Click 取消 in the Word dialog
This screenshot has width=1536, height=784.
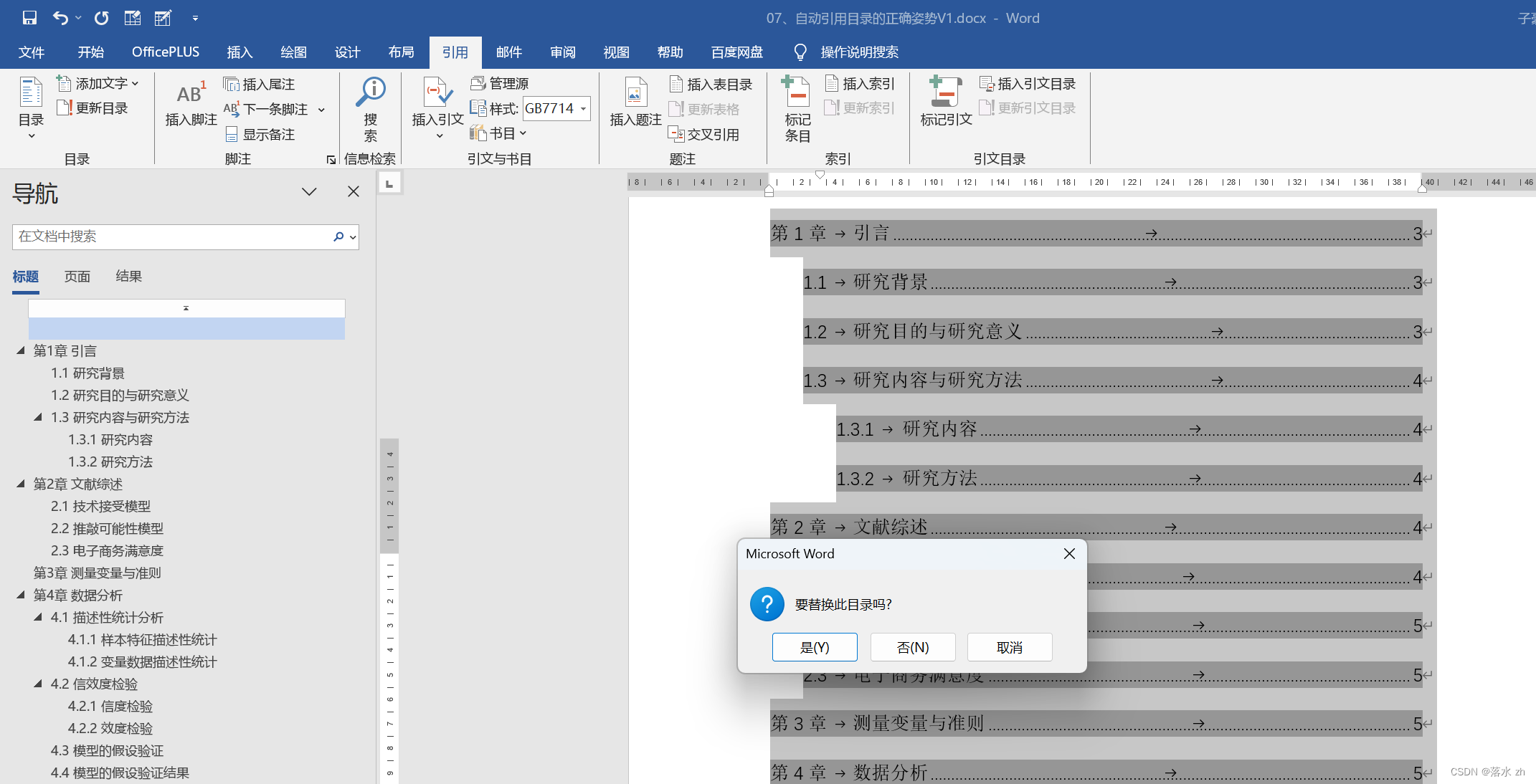coord(1010,647)
